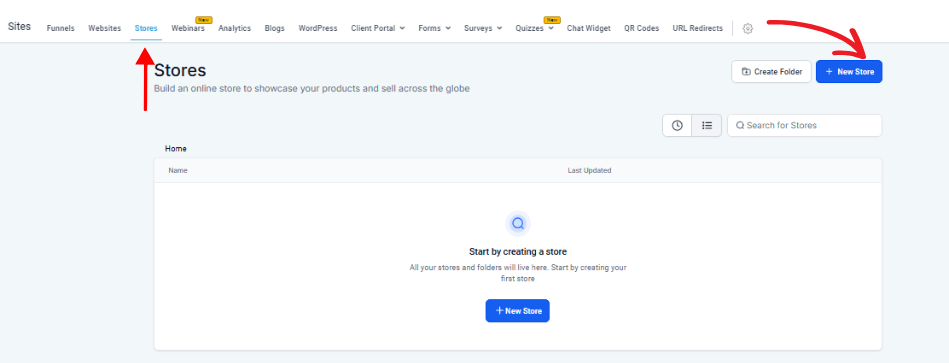This screenshot has height=363, width=949.
Task: Open the Funnels tab
Action: [61, 28]
